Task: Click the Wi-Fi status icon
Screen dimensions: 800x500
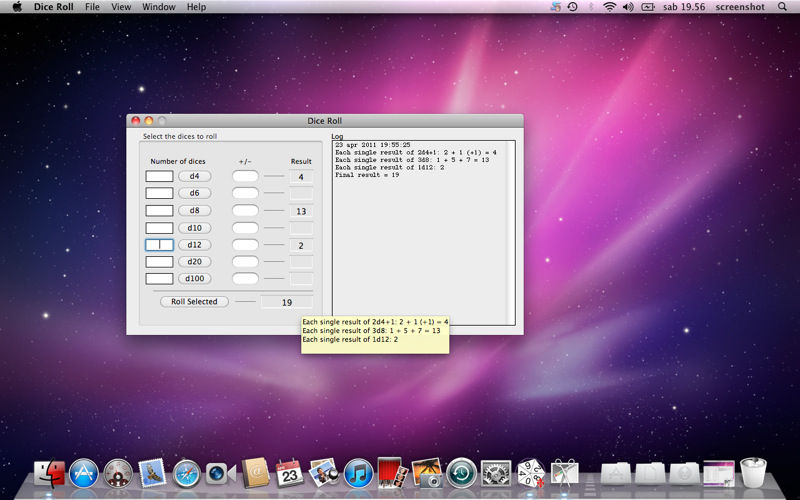Action: tap(609, 7)
